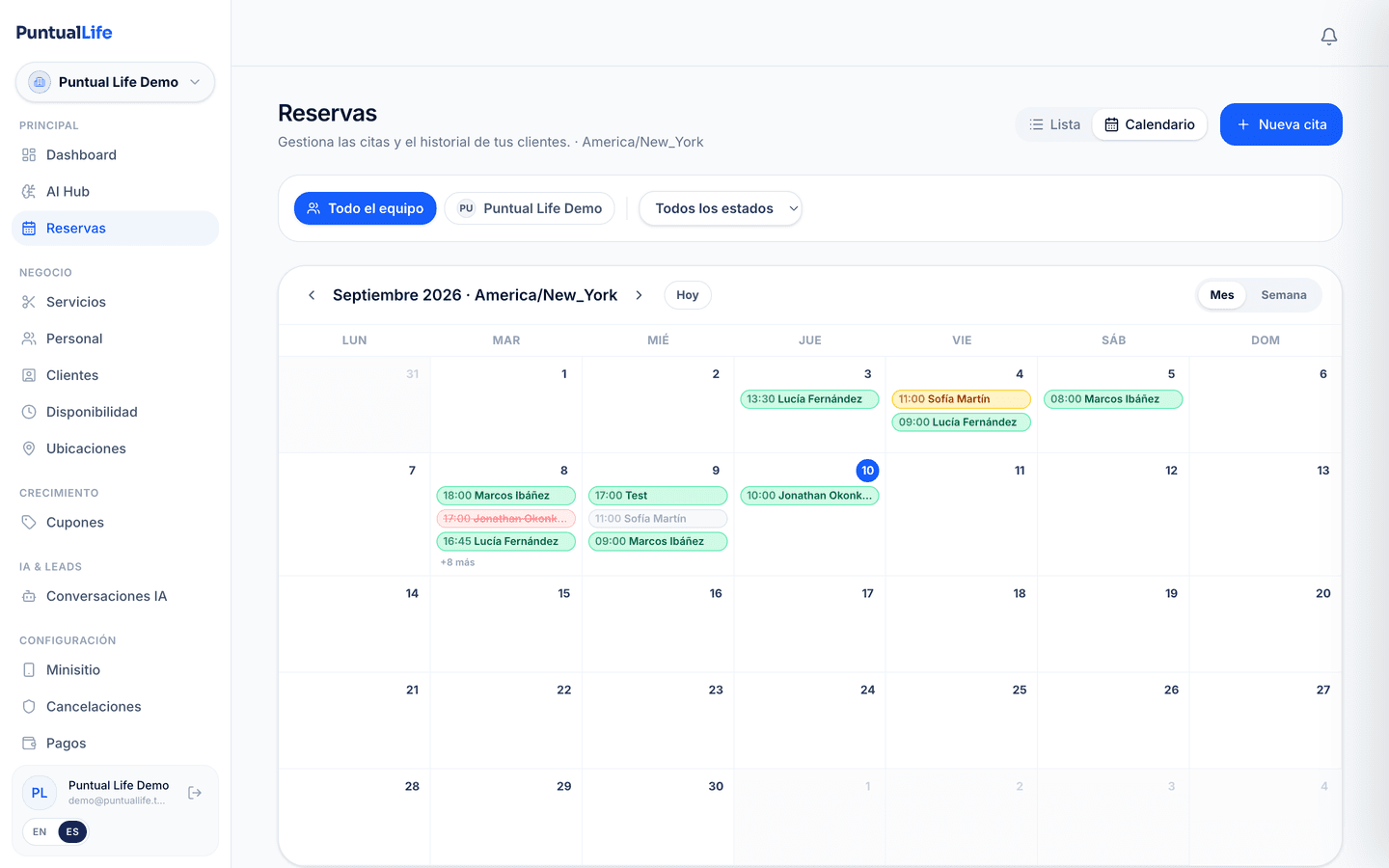Filter by Puntual Life Demo staff chip
Screen dimensions: 1389x868
click(530, 208)
